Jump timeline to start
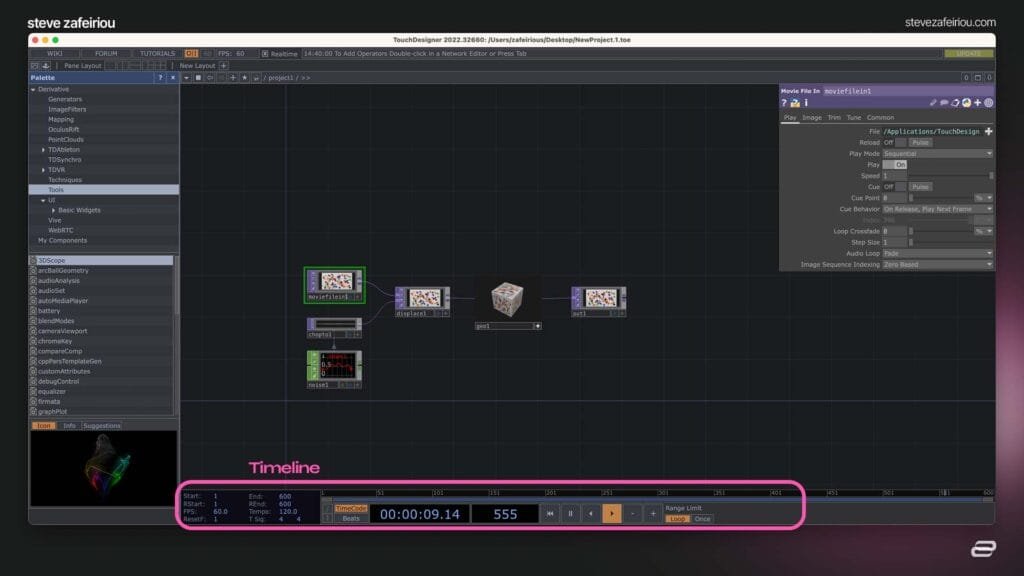 point(550,514)
